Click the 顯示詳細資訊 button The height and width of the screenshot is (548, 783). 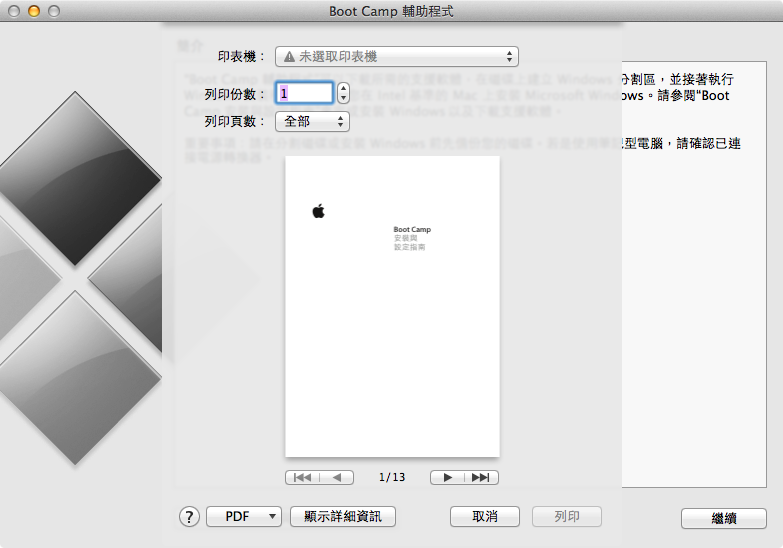(343, 517)
